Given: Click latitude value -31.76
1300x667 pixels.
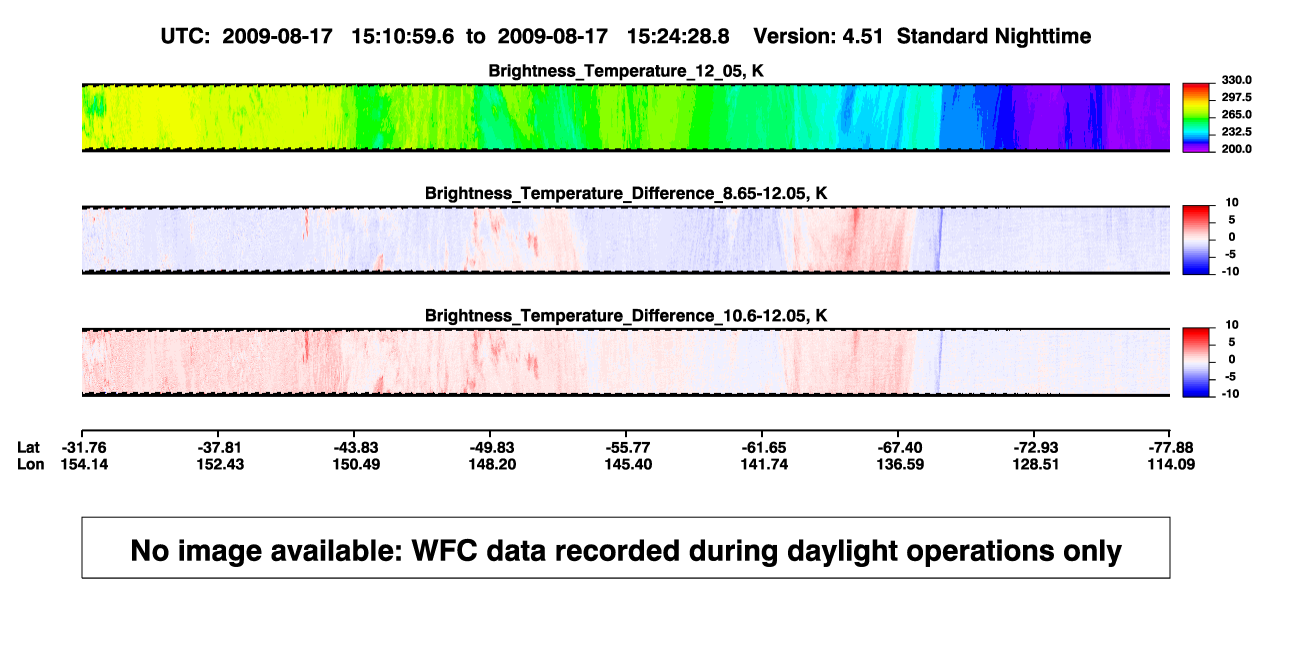Looking at the screenshot, I should tap(82, 447).
